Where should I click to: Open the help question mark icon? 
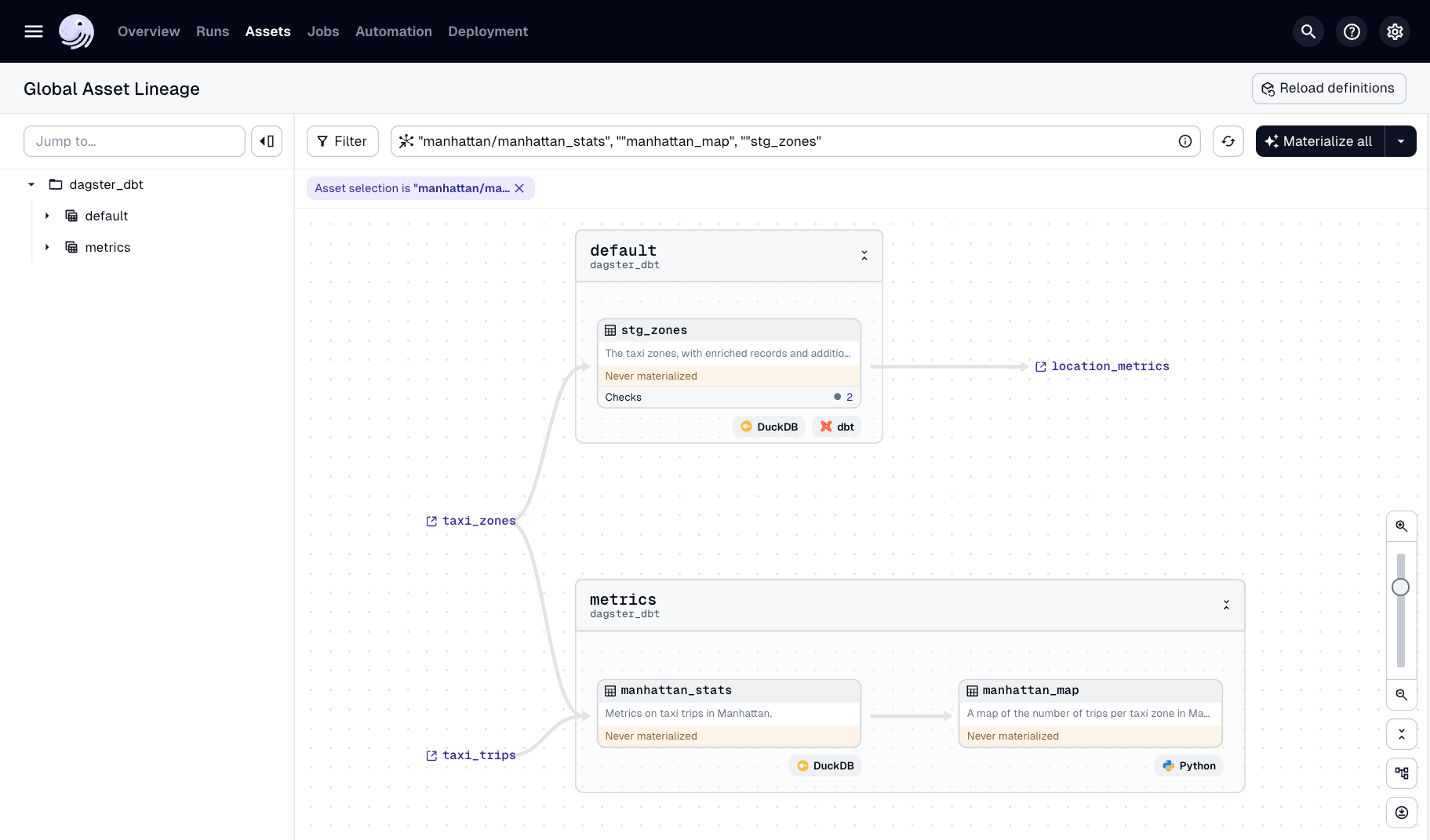click(x=1351, y=31)
